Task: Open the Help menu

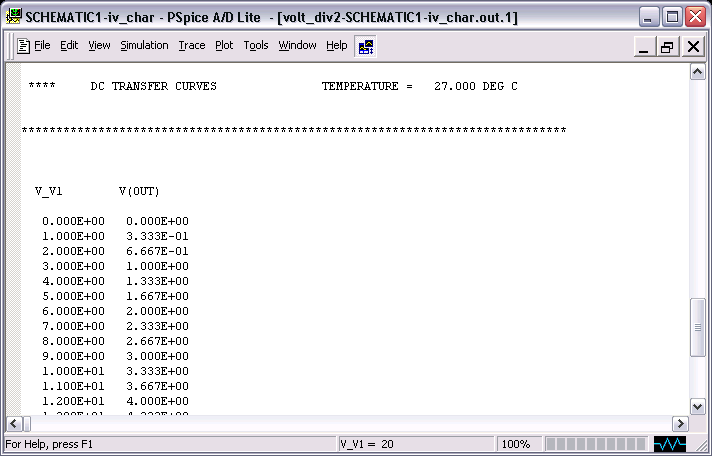Action: [336, 45]
